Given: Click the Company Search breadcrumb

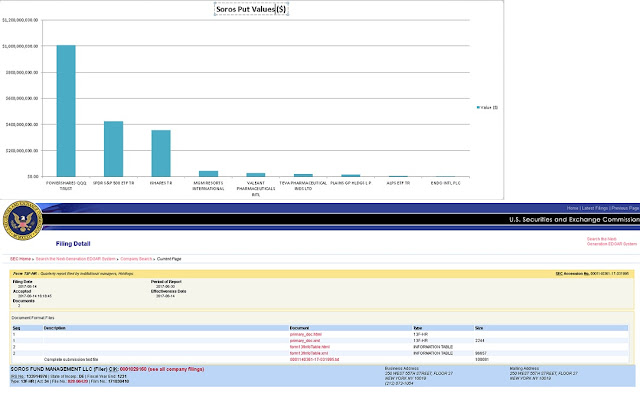Looking at the screenshot, I should click(136, 259).
